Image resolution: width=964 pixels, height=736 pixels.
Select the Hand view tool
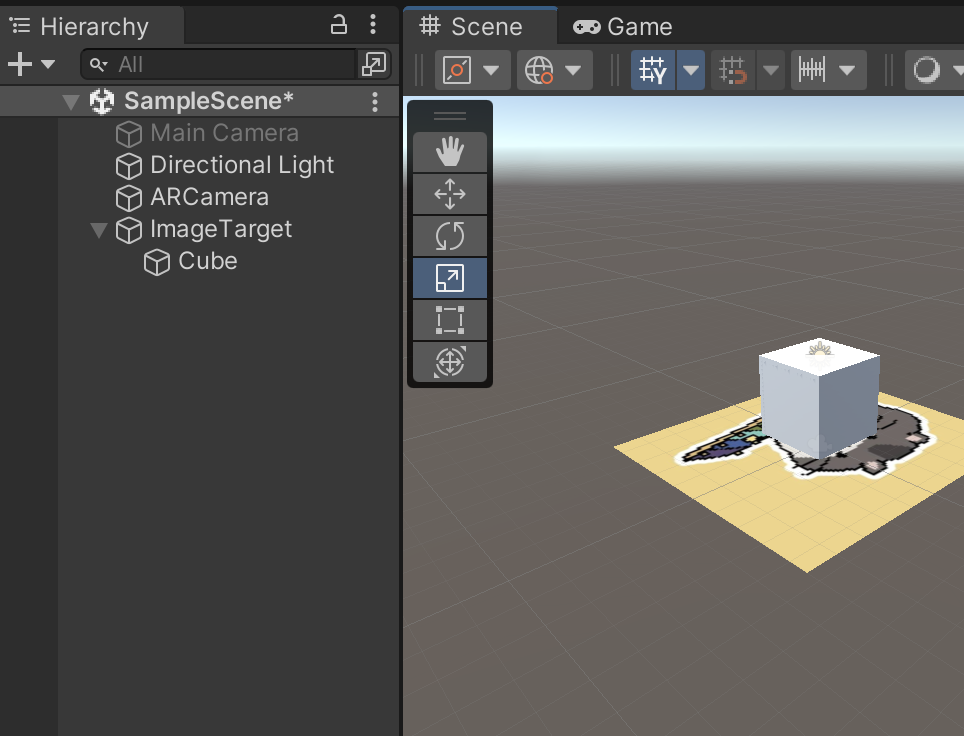[x=449, y=152]
